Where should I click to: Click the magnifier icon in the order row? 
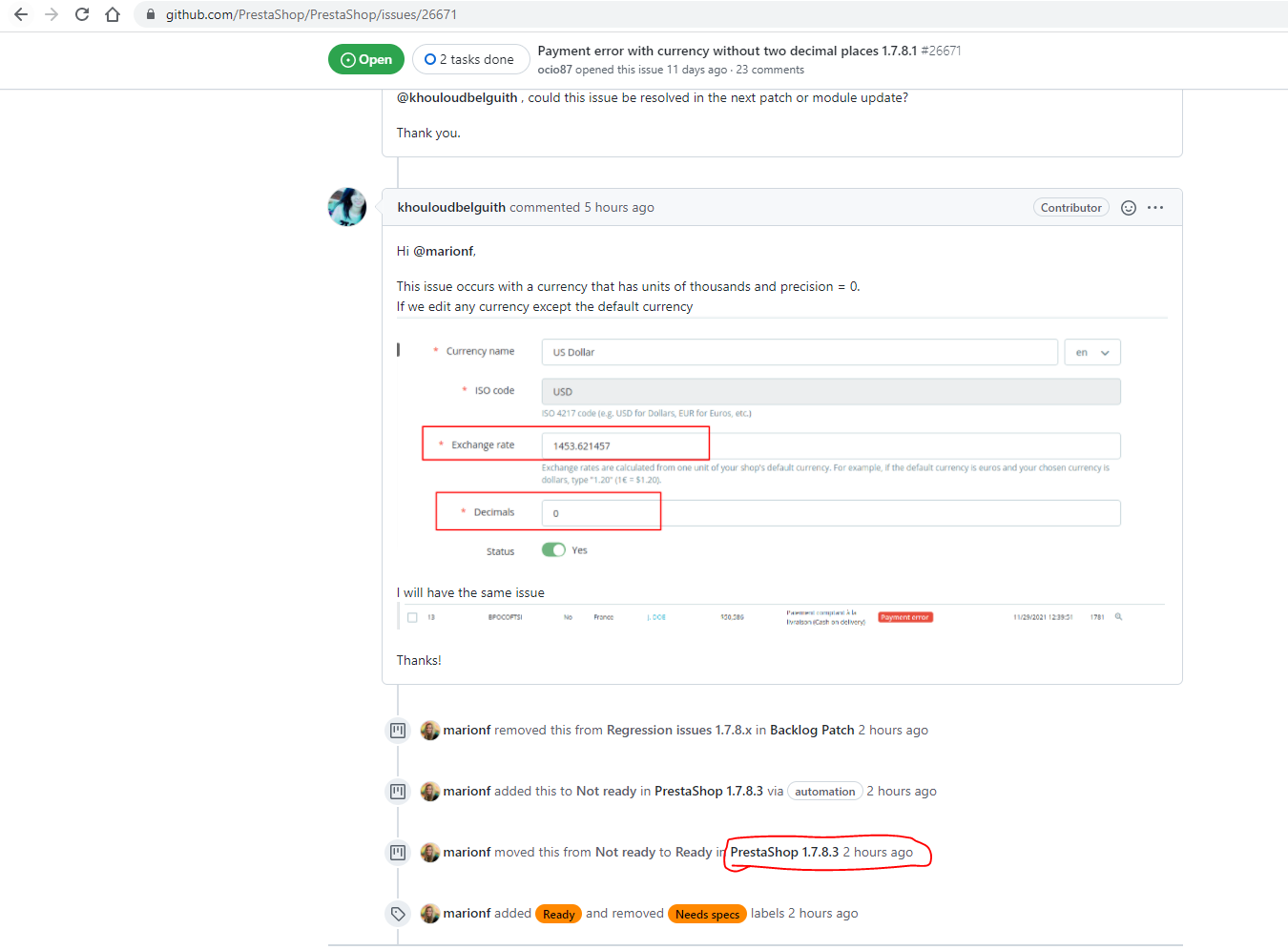pyautogui.click(x=1118, y=617)
